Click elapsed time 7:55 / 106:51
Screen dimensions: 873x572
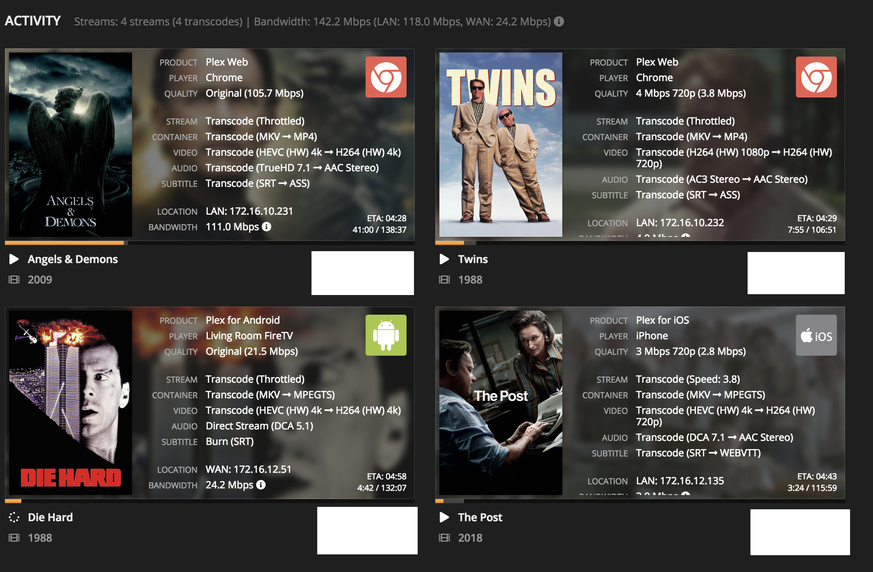812,229
